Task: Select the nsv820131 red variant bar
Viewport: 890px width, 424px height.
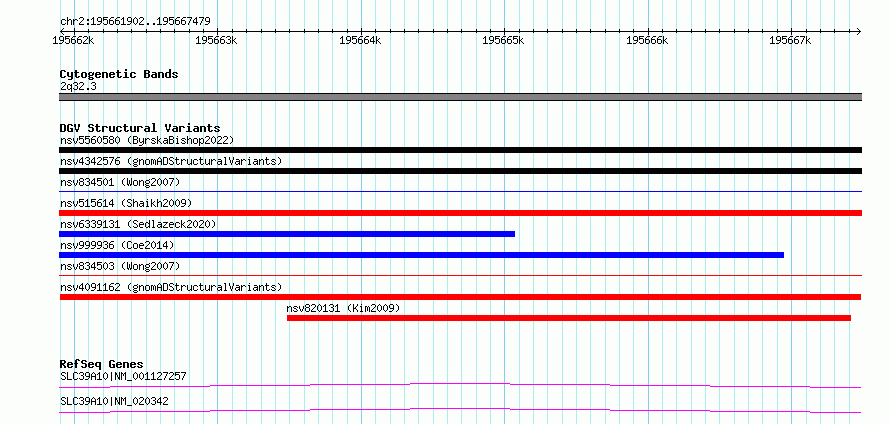Action: pos(569,318)
